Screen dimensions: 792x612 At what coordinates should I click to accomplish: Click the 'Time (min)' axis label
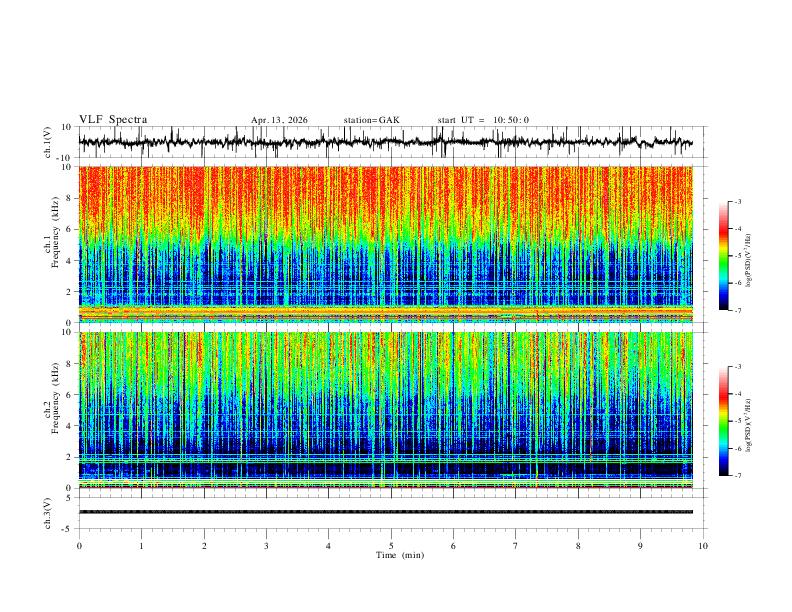[400, 555]
